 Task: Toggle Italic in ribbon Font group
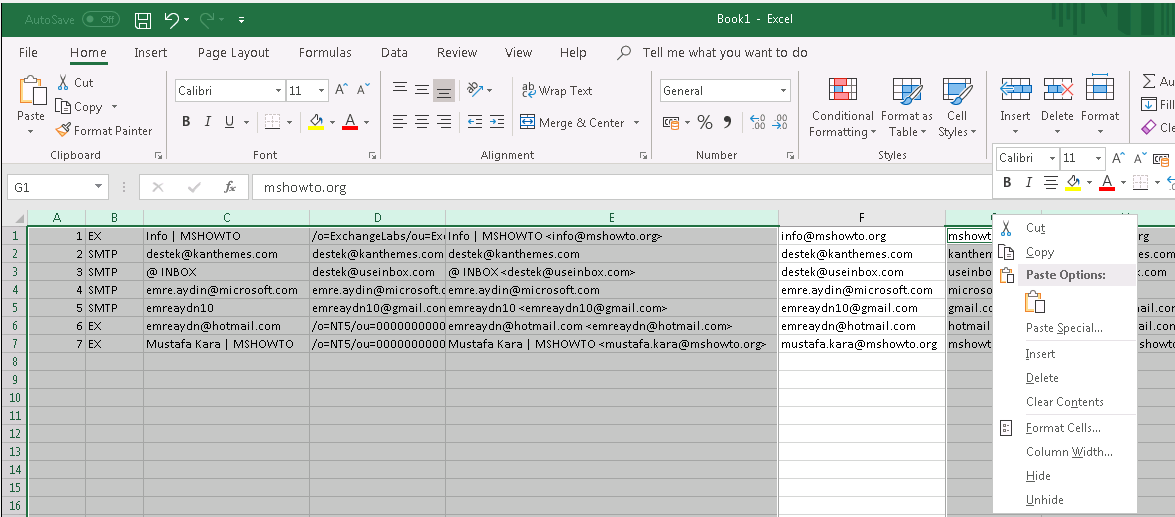pyautogui.click(x=208, y=122)
